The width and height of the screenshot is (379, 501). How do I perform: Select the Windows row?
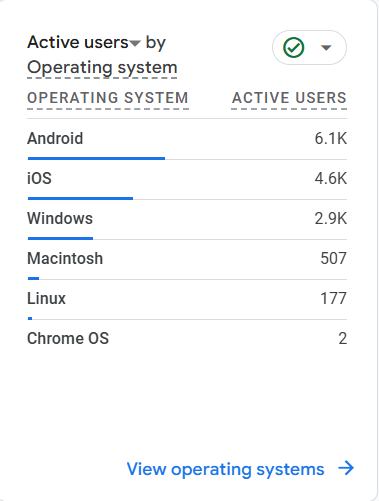[x=187, y=220]
